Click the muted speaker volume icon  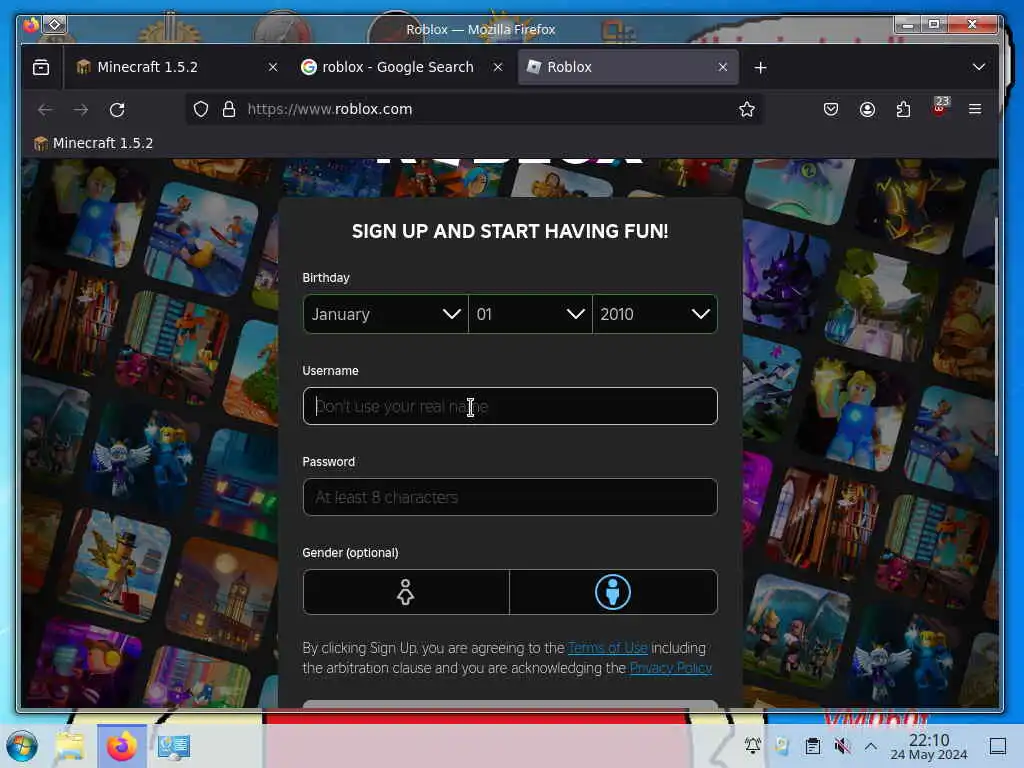pos(842,746)
